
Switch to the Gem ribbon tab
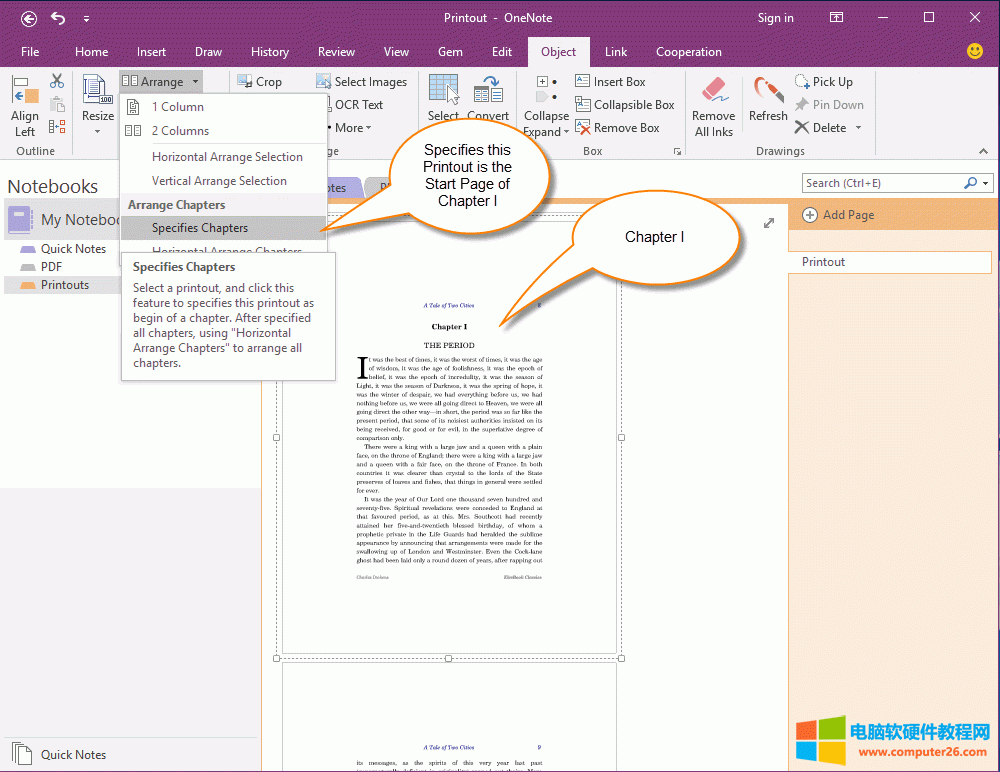450,52
